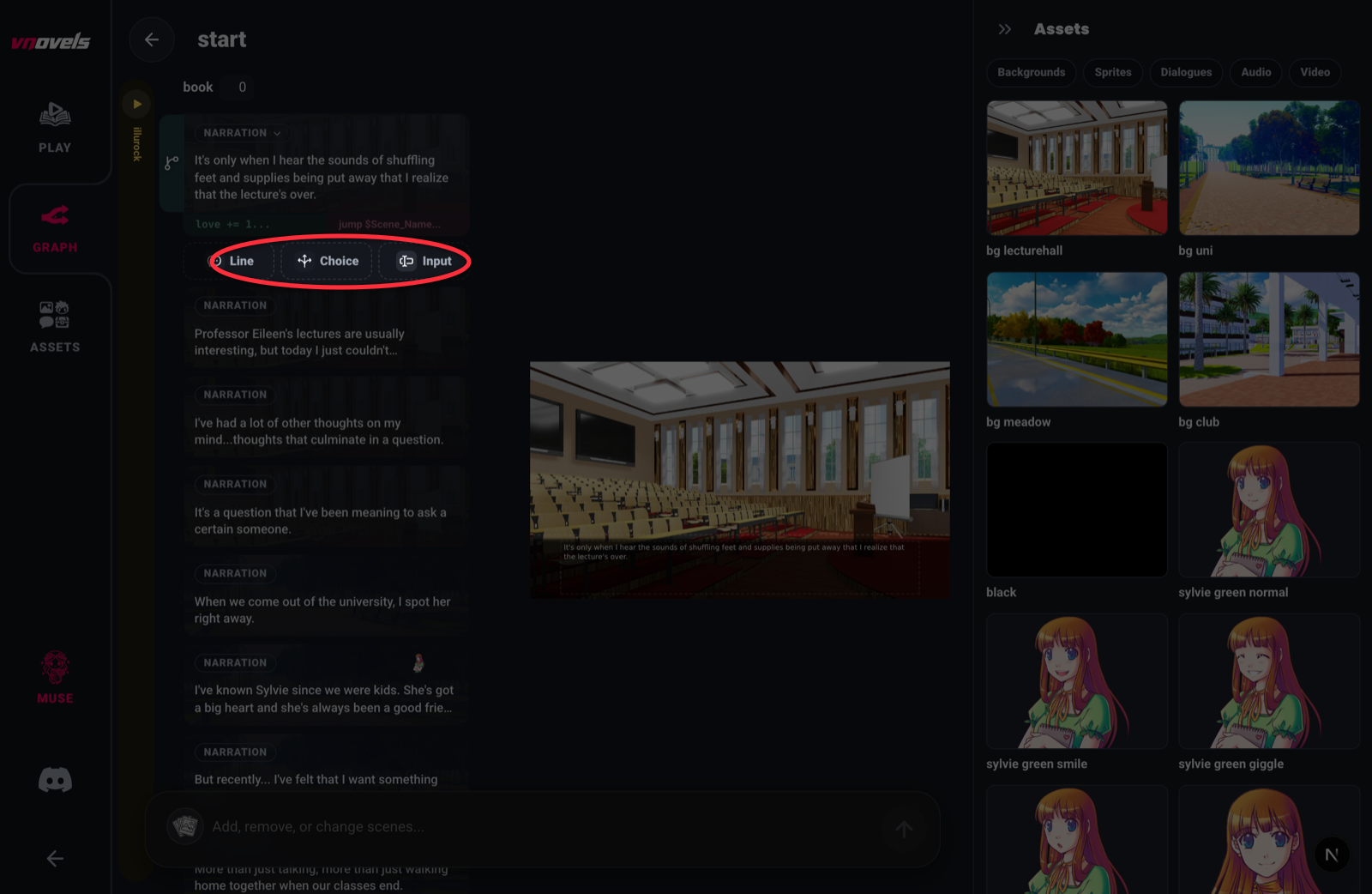Switch to the Backgrounds assets tab
Screen dimensions: 1372x894
[x=1031, y=72]
